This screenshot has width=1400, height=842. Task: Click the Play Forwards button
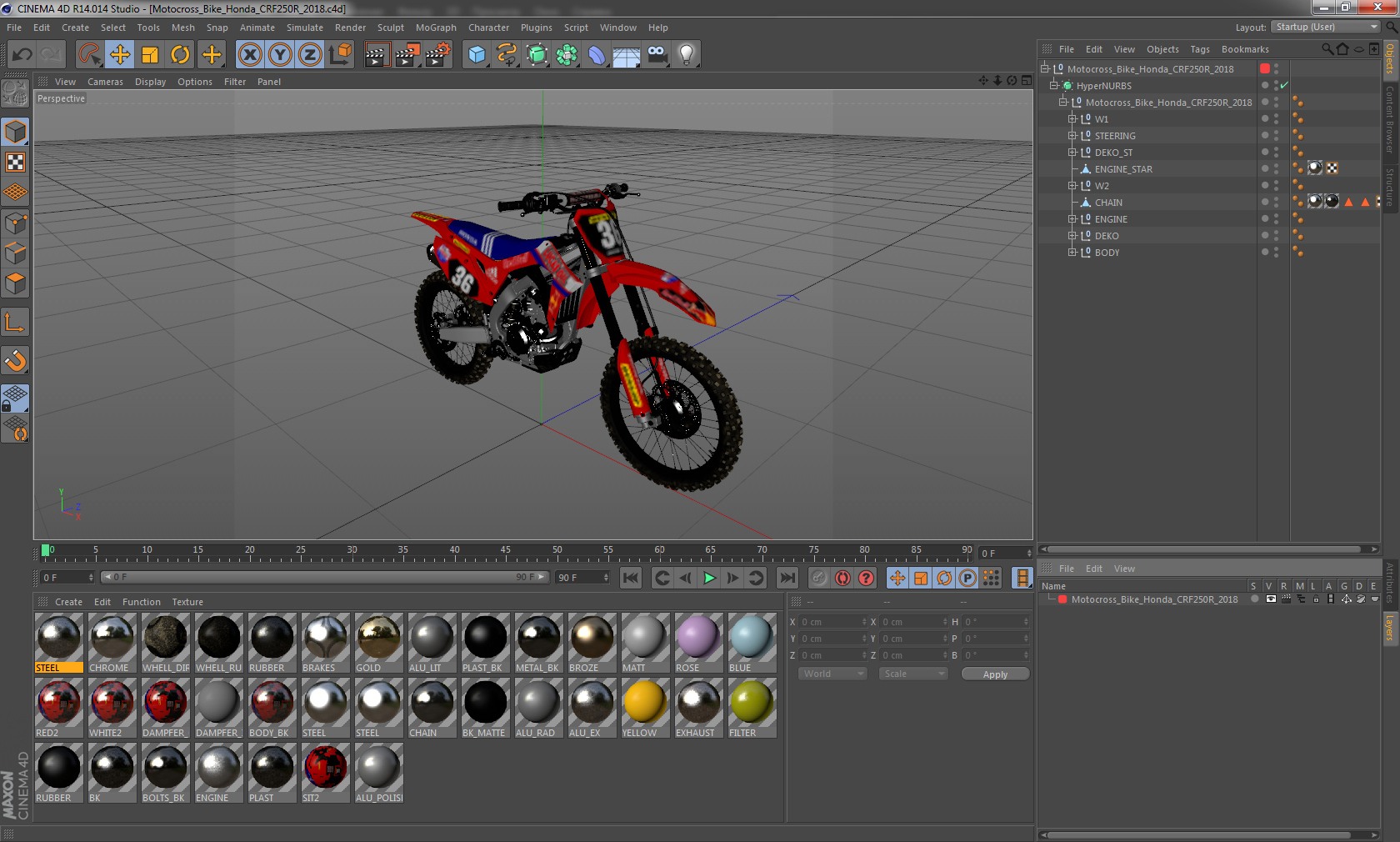coord(709,578)
